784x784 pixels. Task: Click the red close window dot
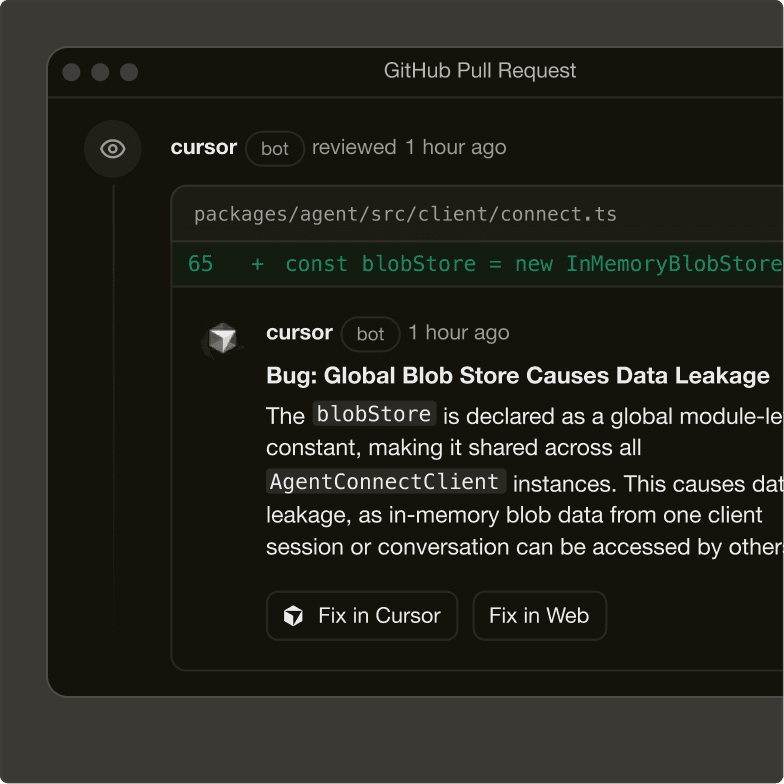click(x=72, y=72)
